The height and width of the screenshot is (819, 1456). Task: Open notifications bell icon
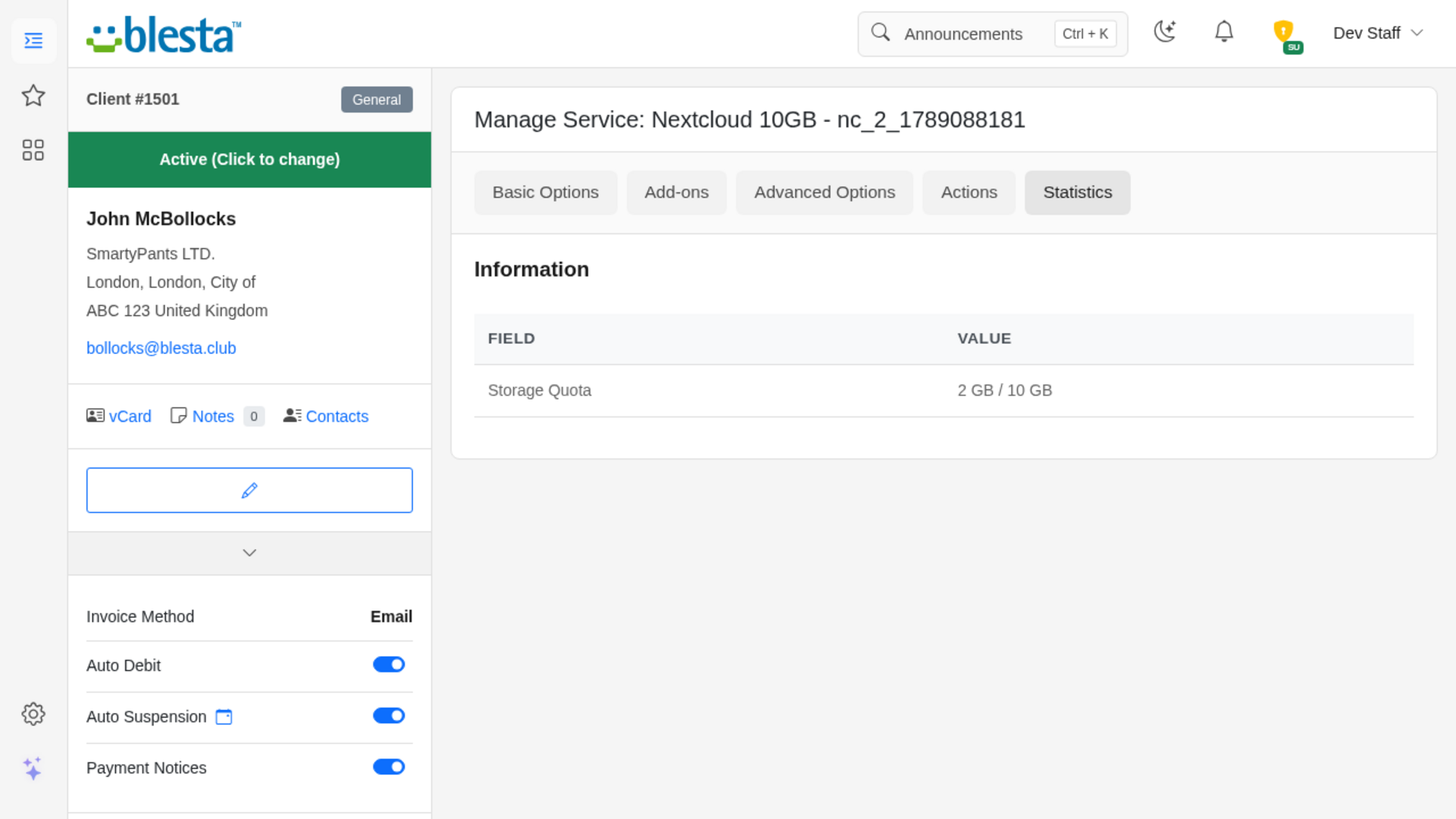pos(1224,32)
